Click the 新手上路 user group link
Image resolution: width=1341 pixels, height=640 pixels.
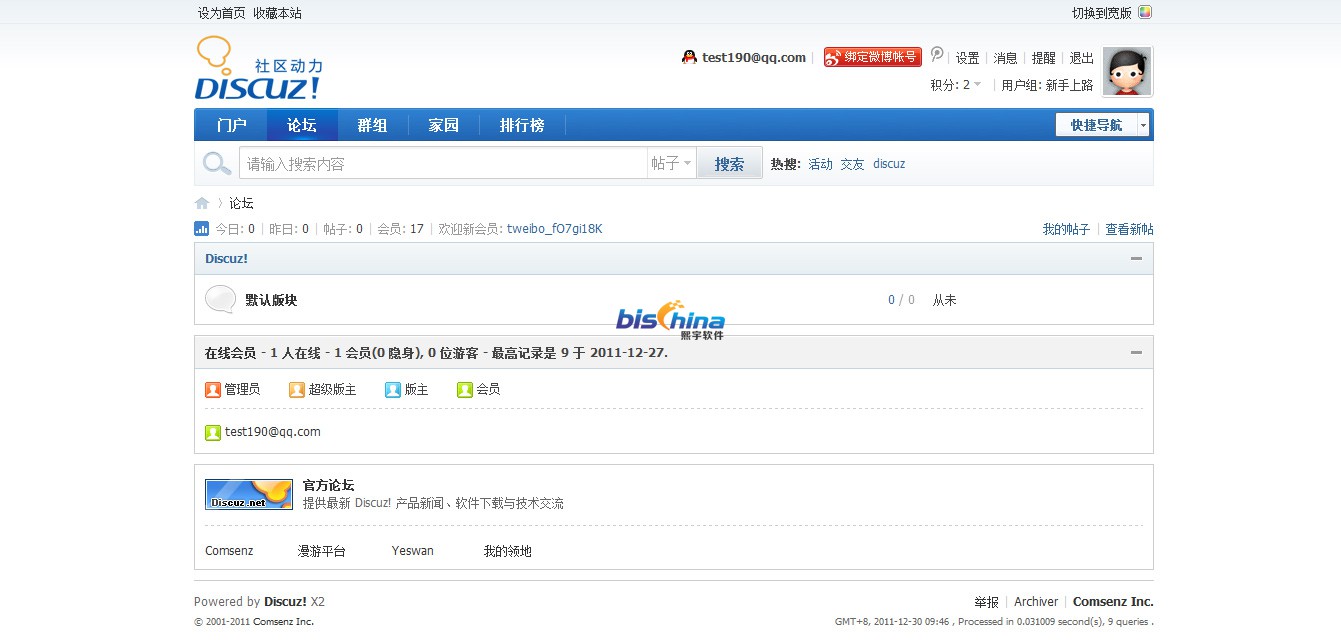tap(1069, 85)
